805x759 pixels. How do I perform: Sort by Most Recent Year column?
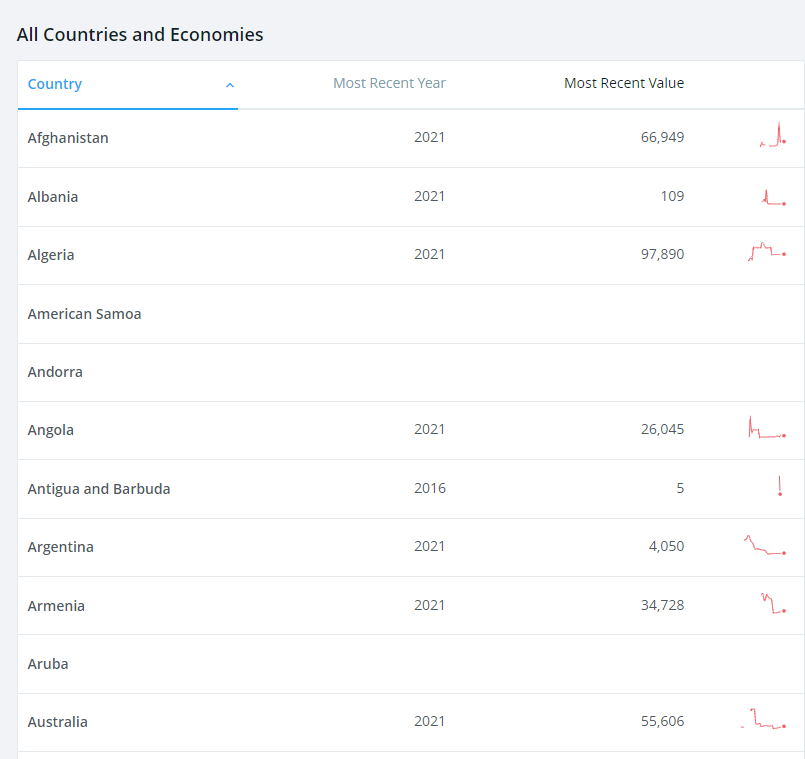[389, 83]
